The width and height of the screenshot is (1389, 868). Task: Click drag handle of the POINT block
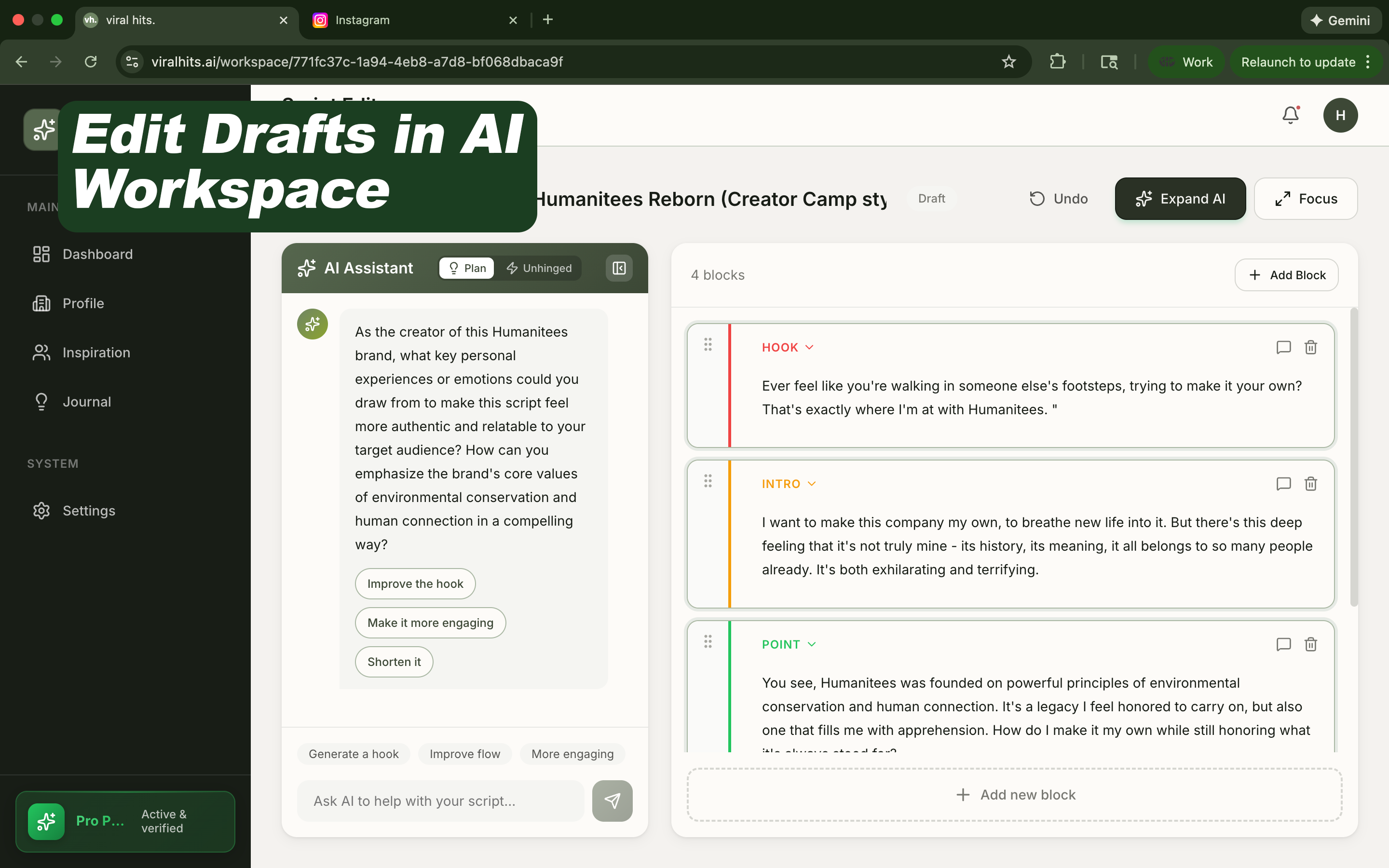[x=708, y=641]
